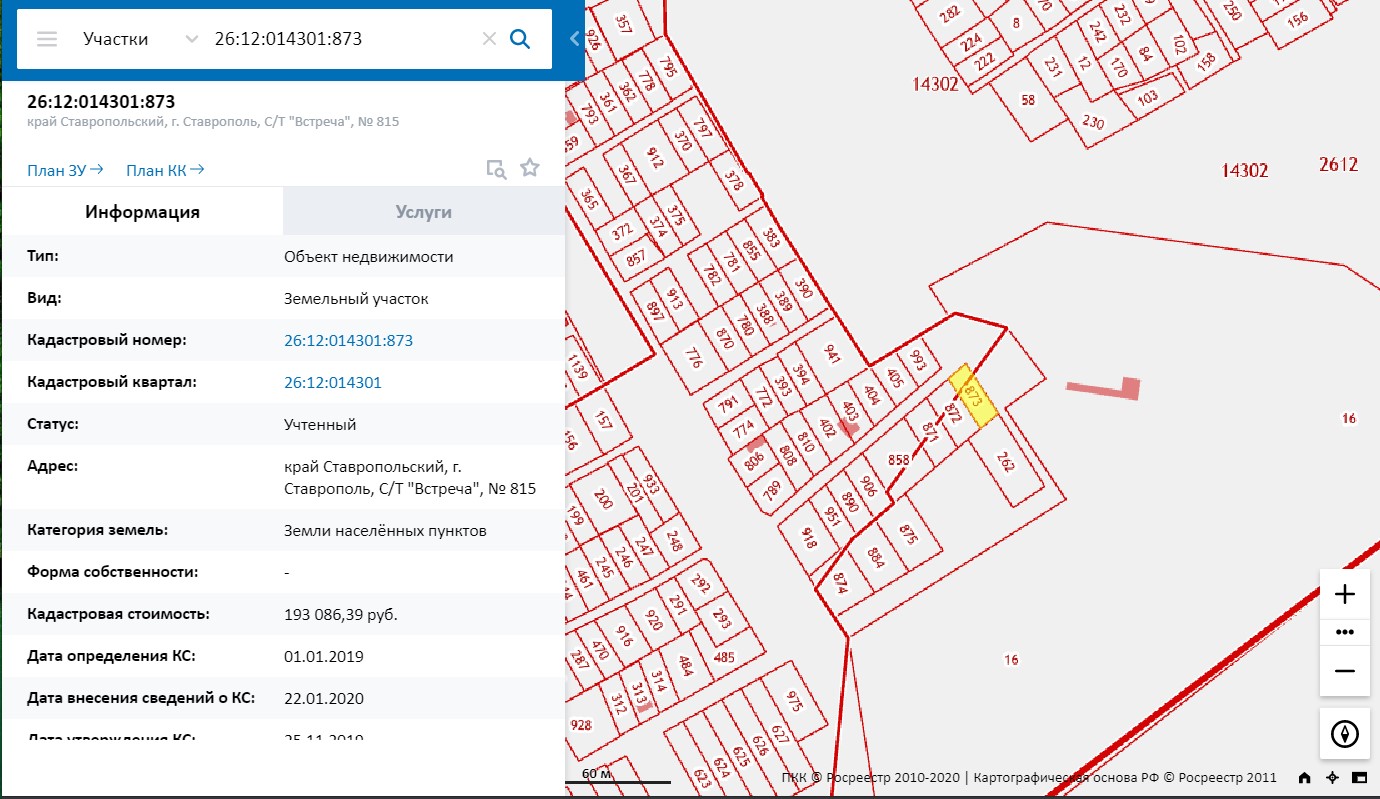Click the bold panel title 26:12:014301:873
Screen dimensions: 1380x799
[x=102, y=102]
